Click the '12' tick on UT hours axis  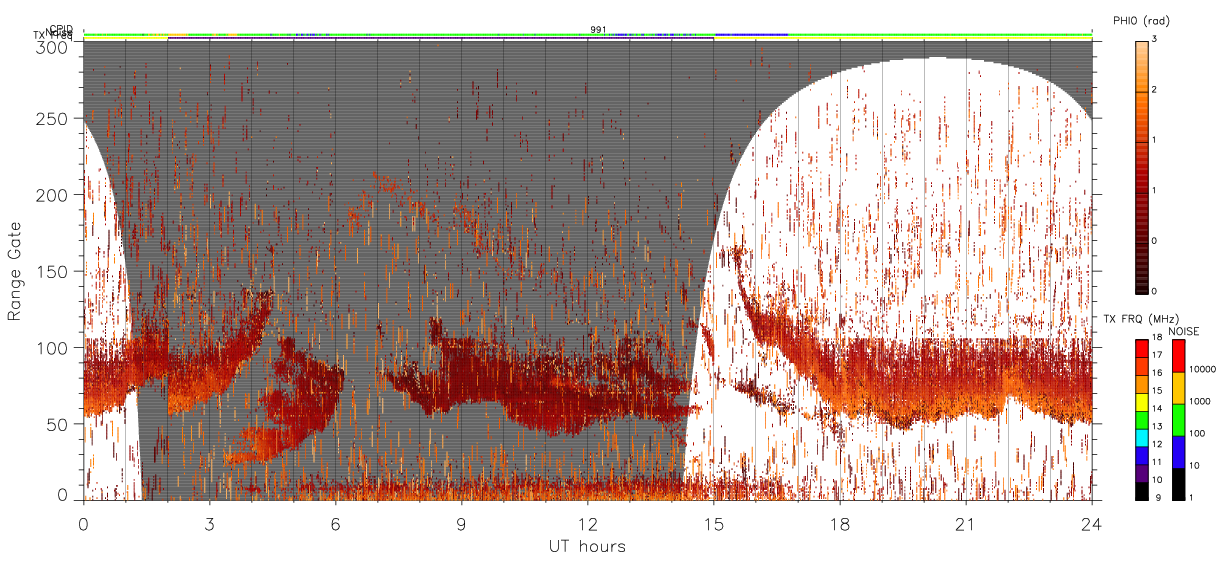click(x=587, y=523)
